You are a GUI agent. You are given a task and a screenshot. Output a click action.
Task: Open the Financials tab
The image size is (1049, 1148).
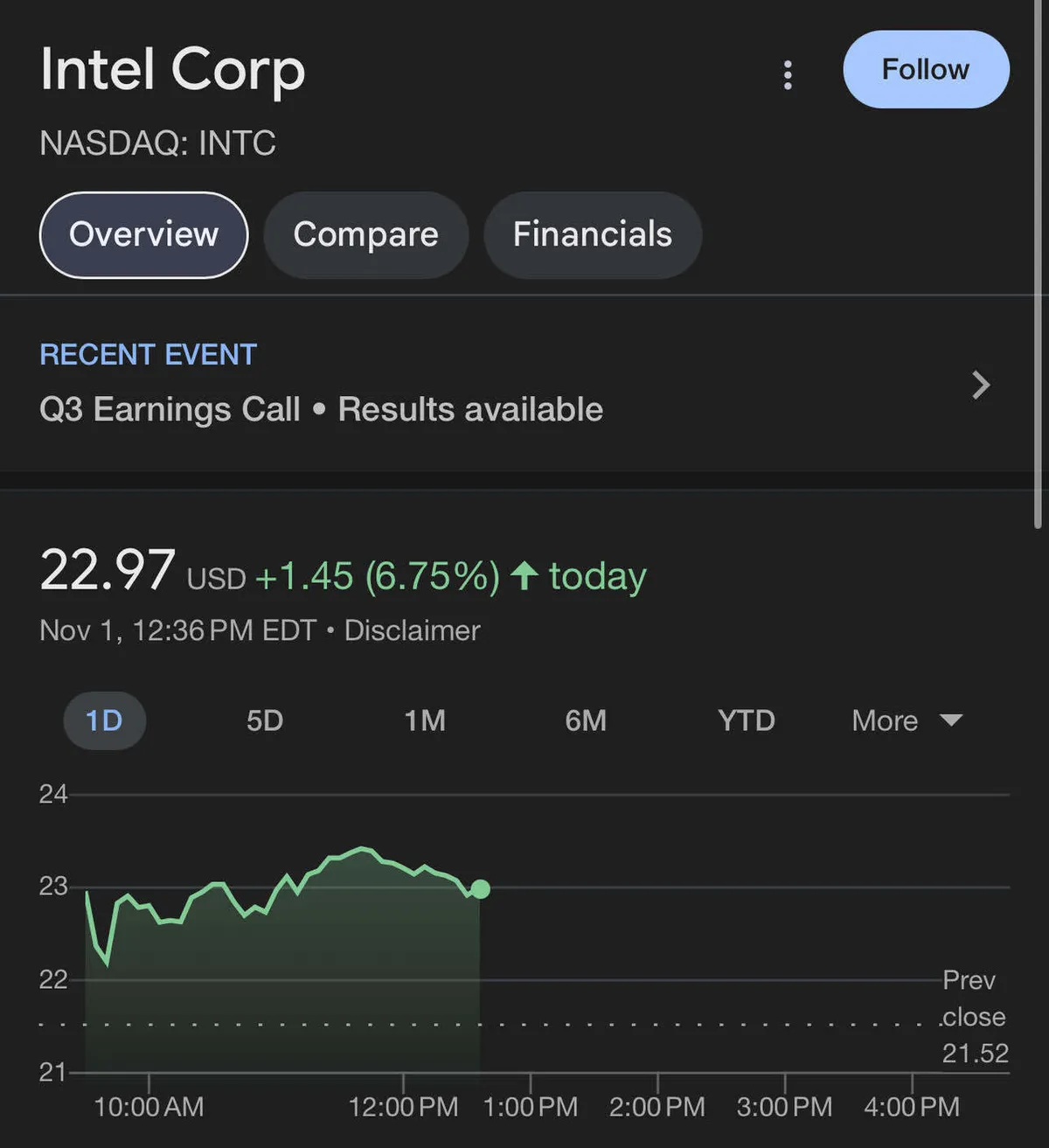(x=592, y=234)
